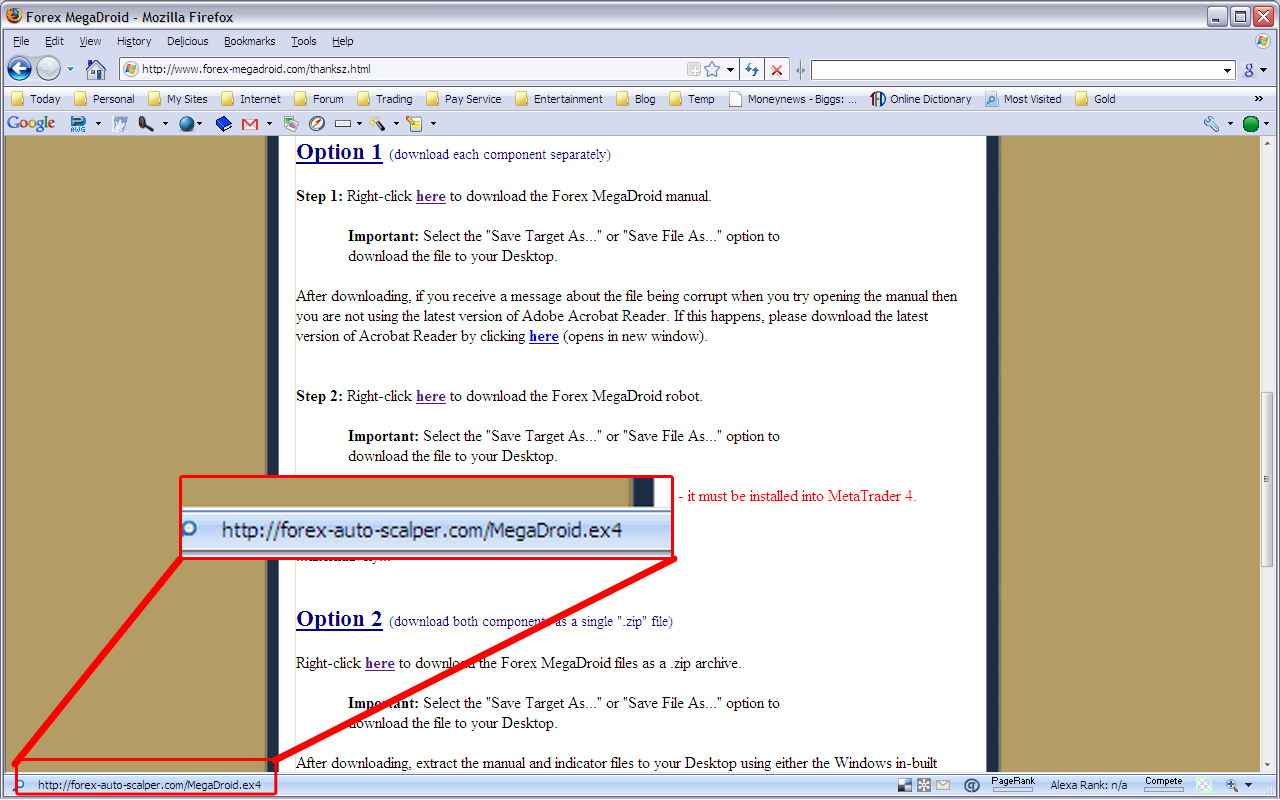Click the Online Dictionary bookmark
Screen dimensions: 1280x800
point(921,99)
